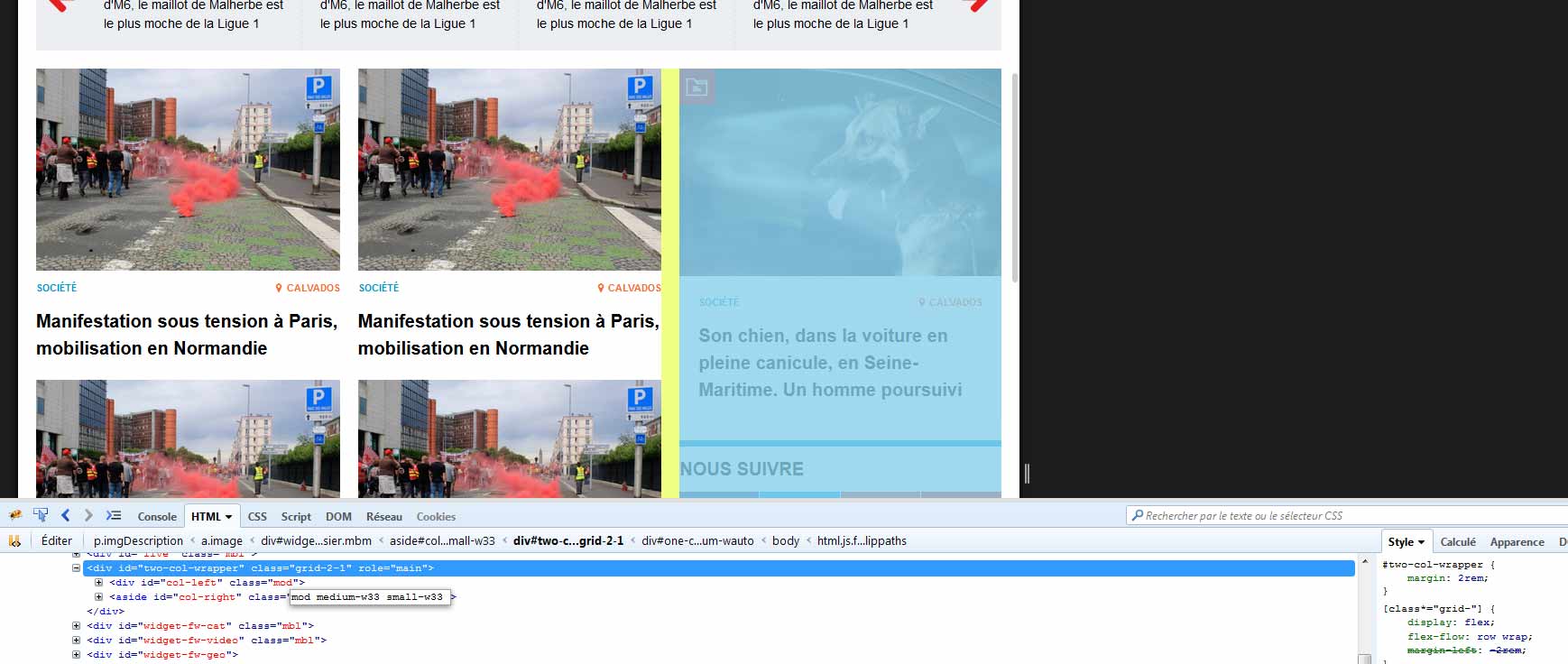Switch to the DOM tab
Screen dimensions: 1568x664
[338, 517]
